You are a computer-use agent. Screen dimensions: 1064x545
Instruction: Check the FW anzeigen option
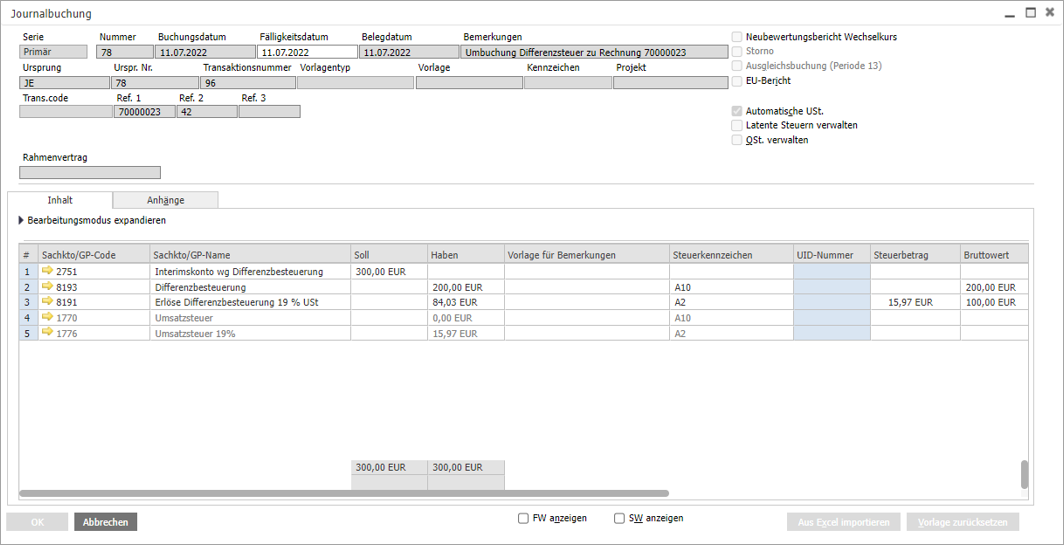(x=523, y=518)
